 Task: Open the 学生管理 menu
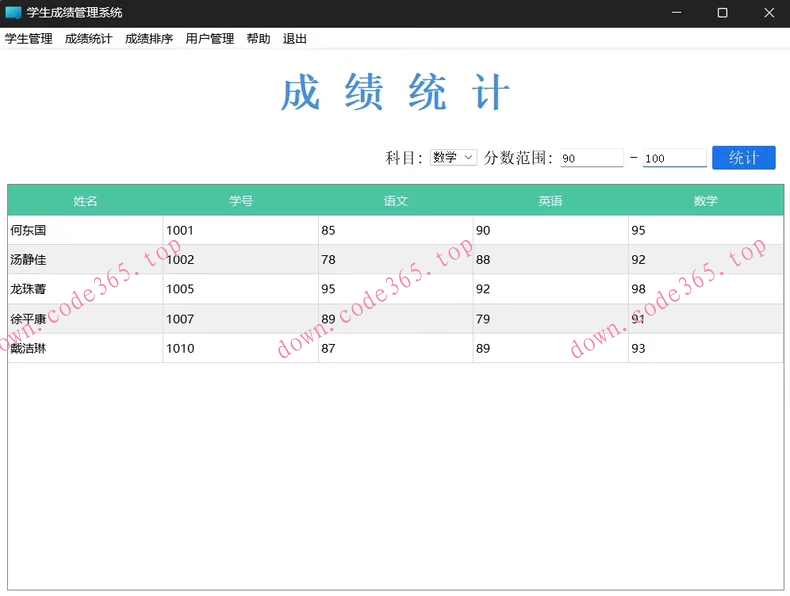(x=29, y=39)
